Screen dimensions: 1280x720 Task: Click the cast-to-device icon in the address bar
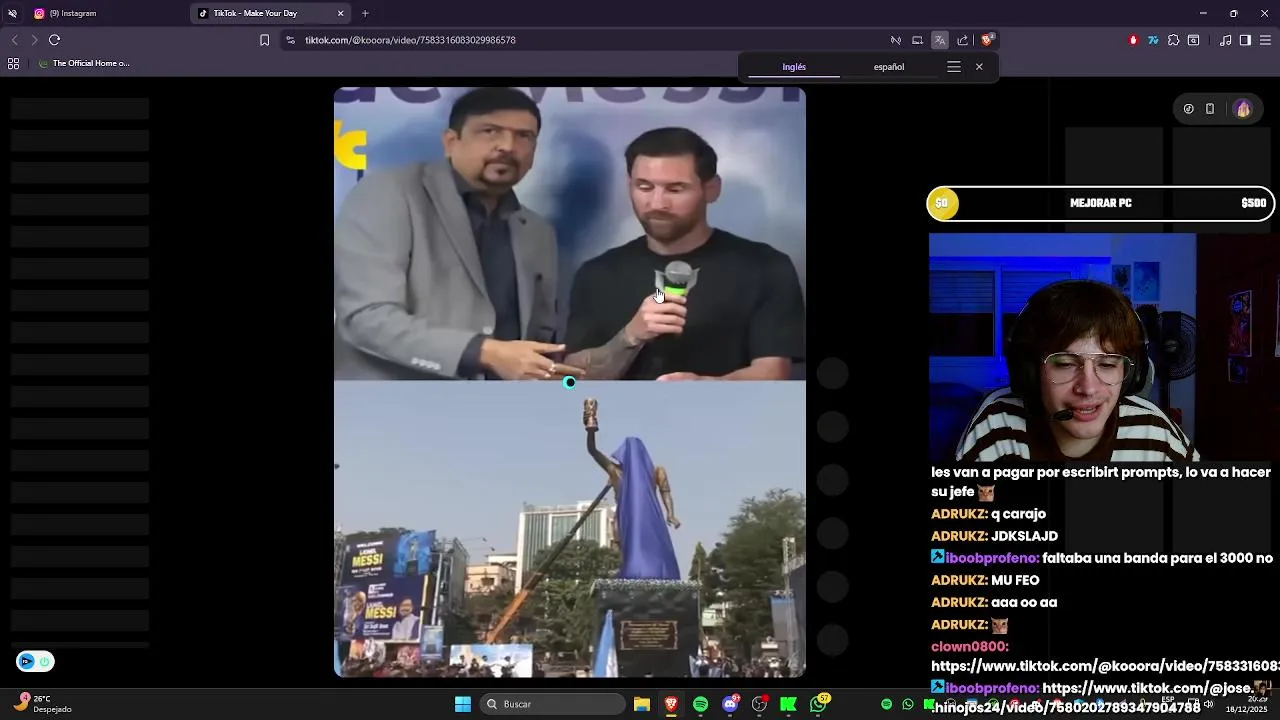coord(918,40)
